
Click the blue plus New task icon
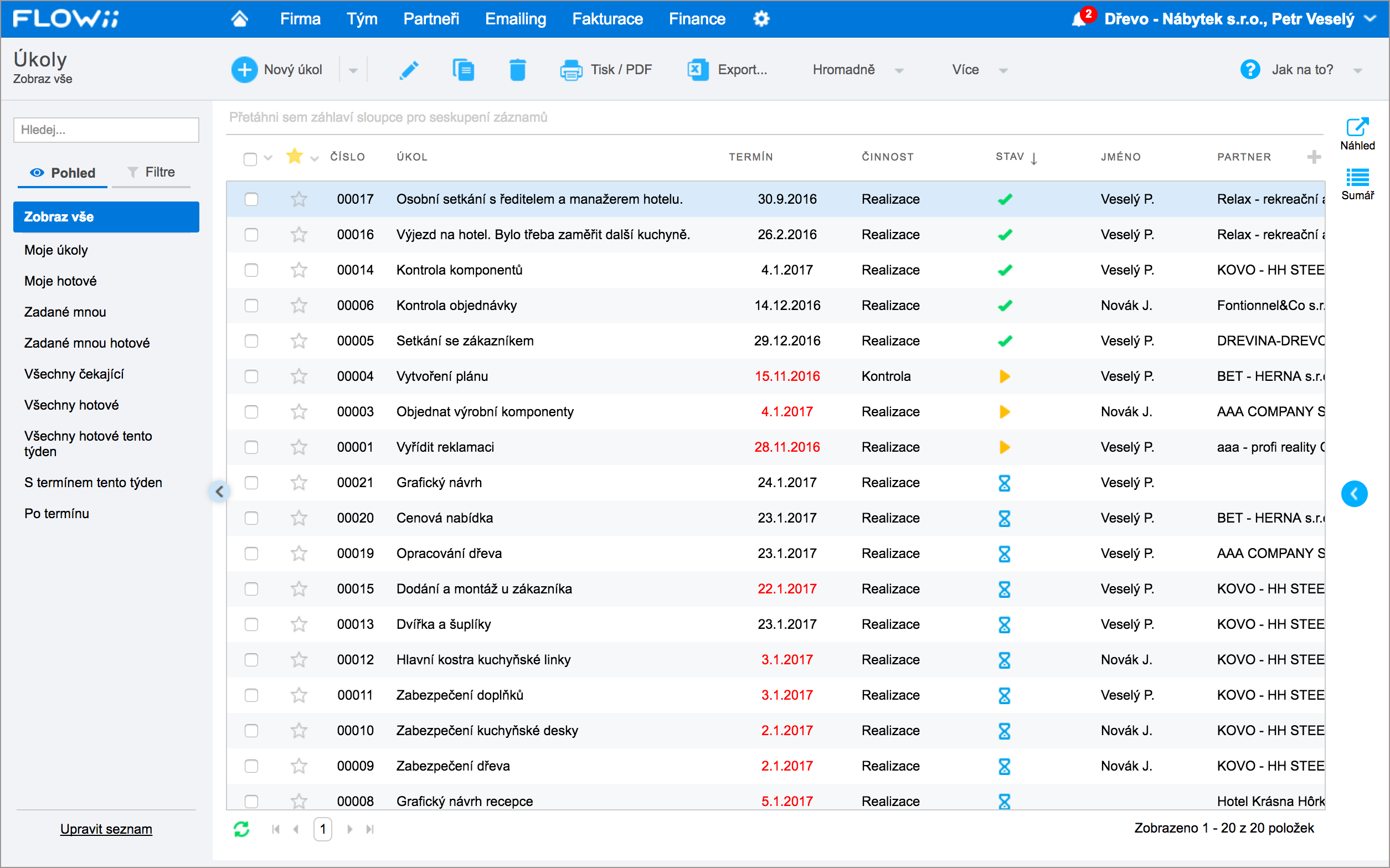click(244, 70)
